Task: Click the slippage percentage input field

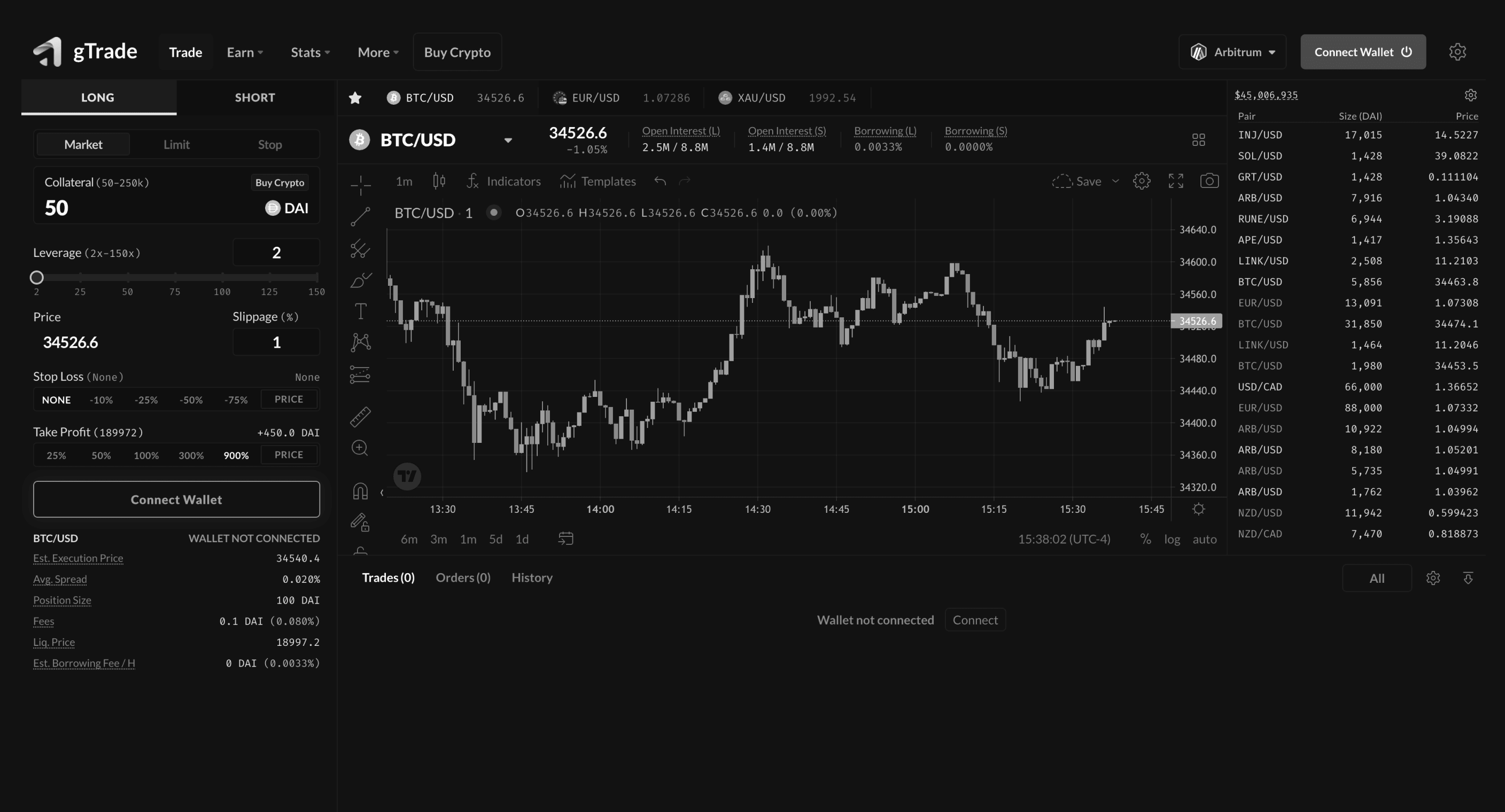Action: pyautogui.click(x=276, y=342)
